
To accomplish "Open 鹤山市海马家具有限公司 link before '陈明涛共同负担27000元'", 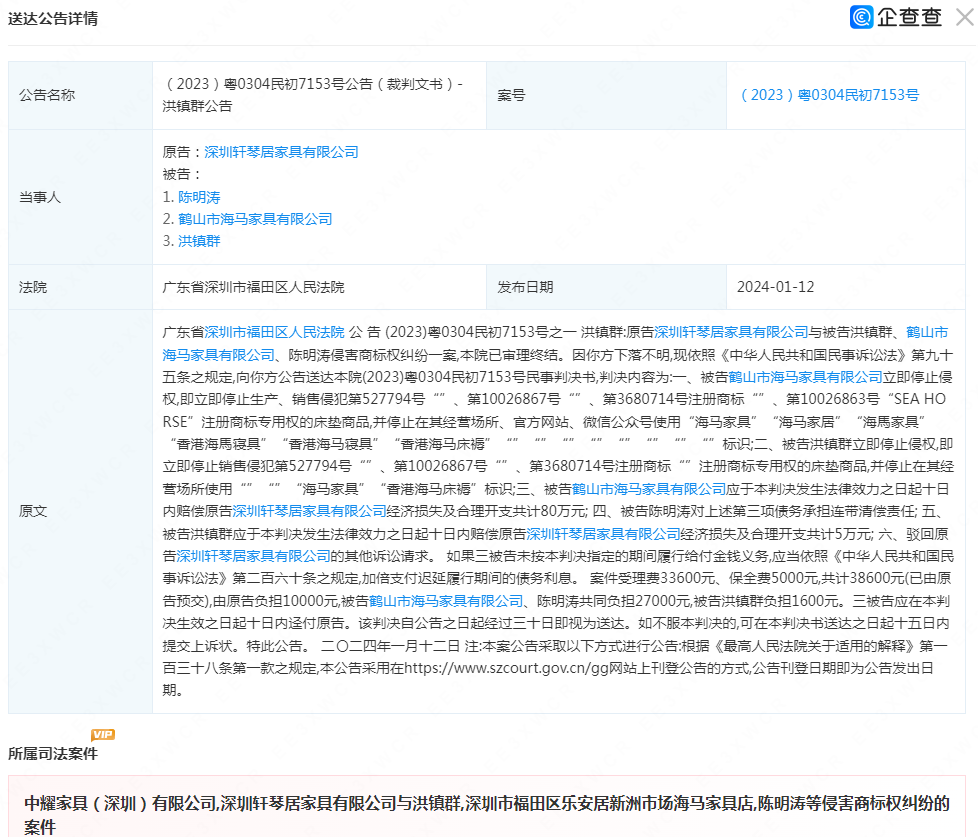I will click(x=446, y=601).
